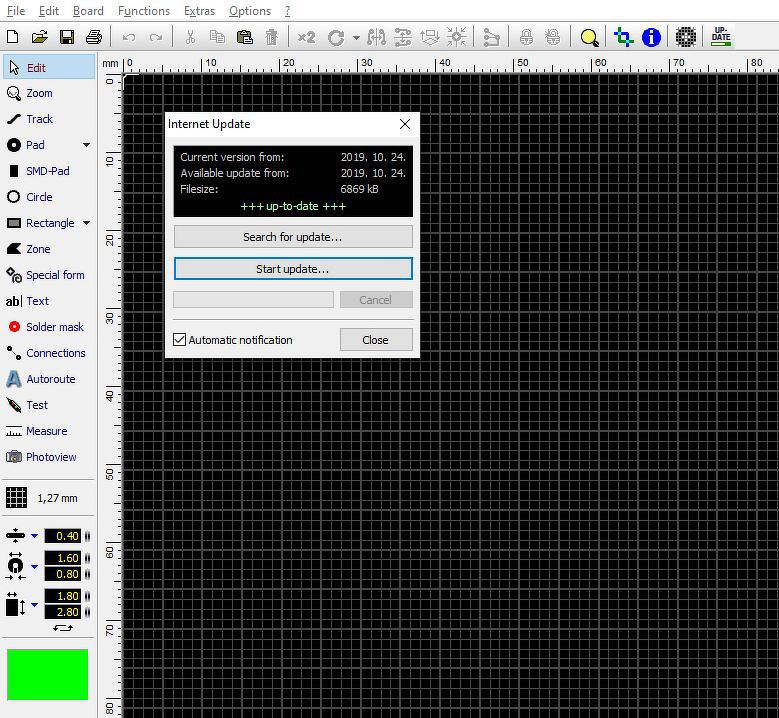Click the pad drill field 0.80
This screenshot has width=779, height=718.
pos(63,574)
